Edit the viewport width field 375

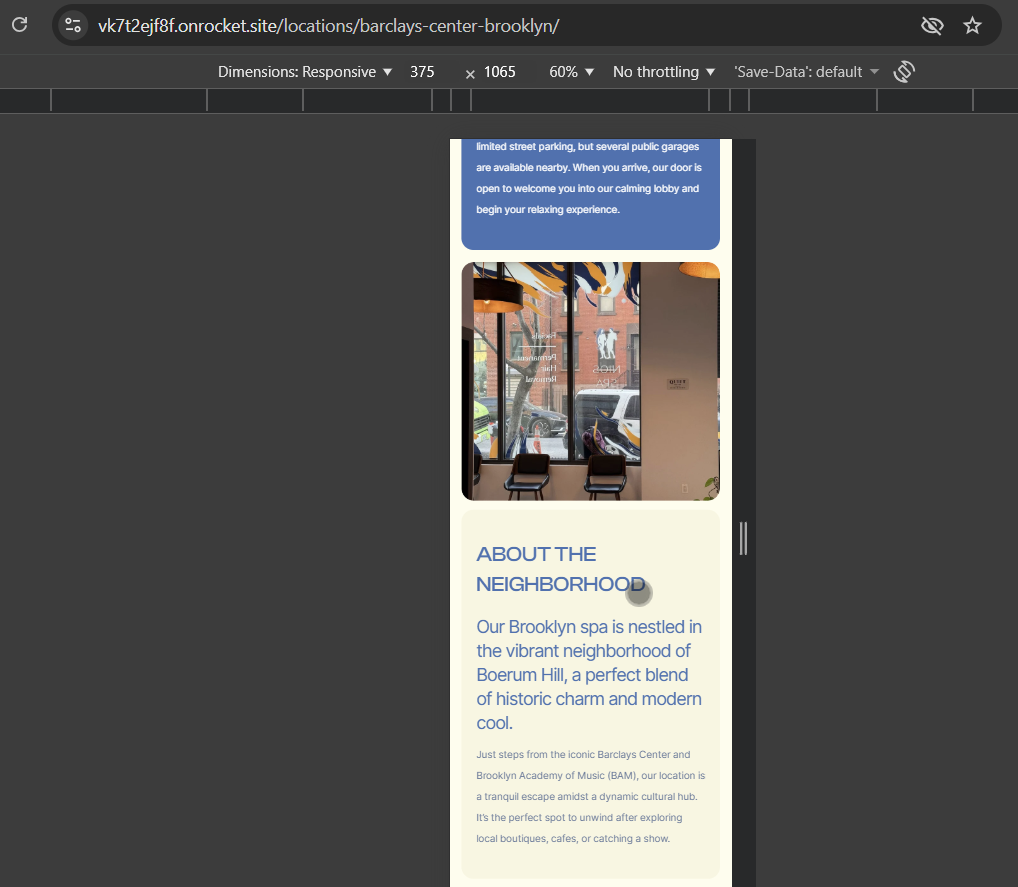tap(422, 71)
